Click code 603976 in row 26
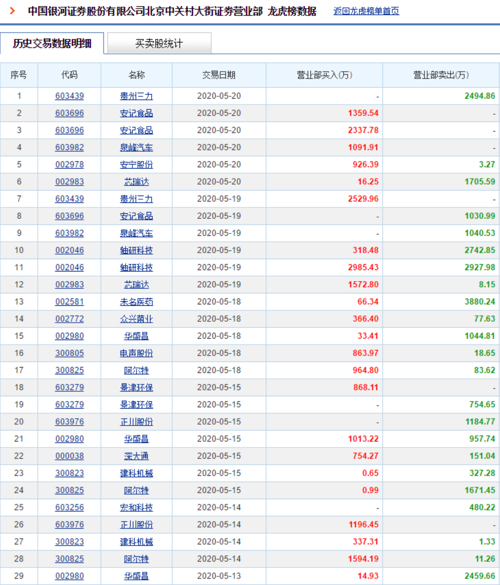The width and height of the screenshot is (500, 585). 69,525
